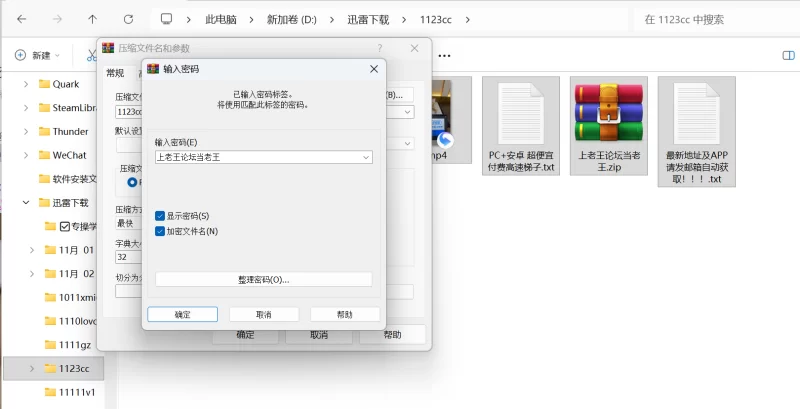800x409 pixels.
Task: Confirm password with 确定 in 输入密码
Action: click(183, 315)
